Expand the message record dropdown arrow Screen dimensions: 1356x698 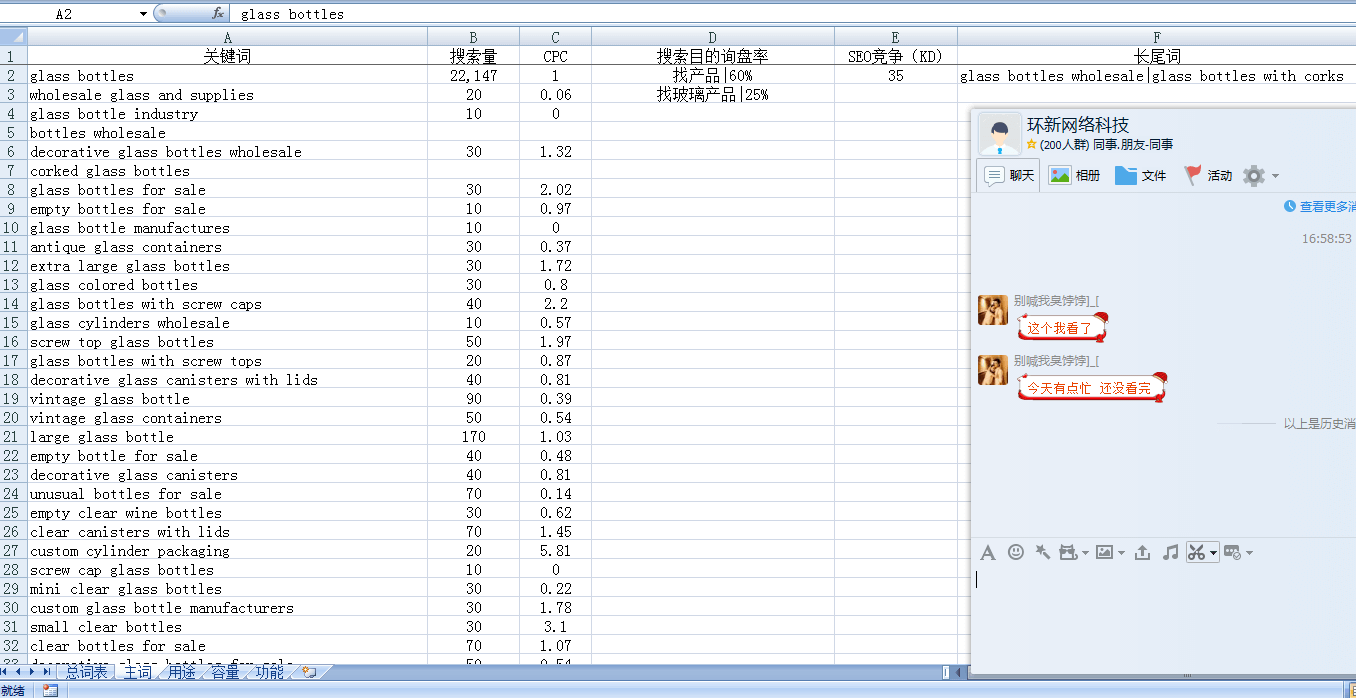click(x=1249, y=553)
